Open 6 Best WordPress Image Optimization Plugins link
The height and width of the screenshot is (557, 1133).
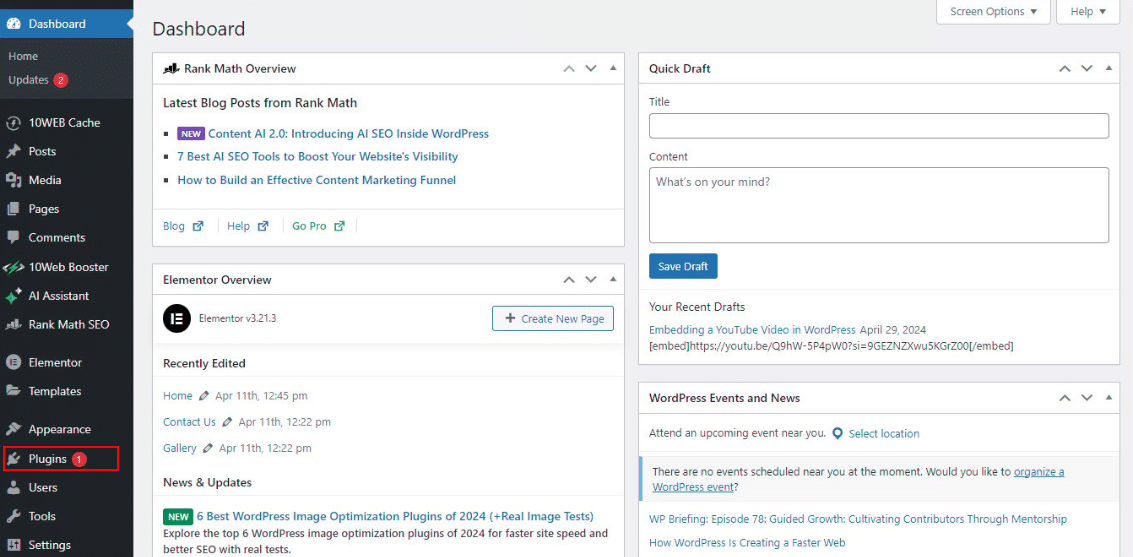tap(395, 517)
